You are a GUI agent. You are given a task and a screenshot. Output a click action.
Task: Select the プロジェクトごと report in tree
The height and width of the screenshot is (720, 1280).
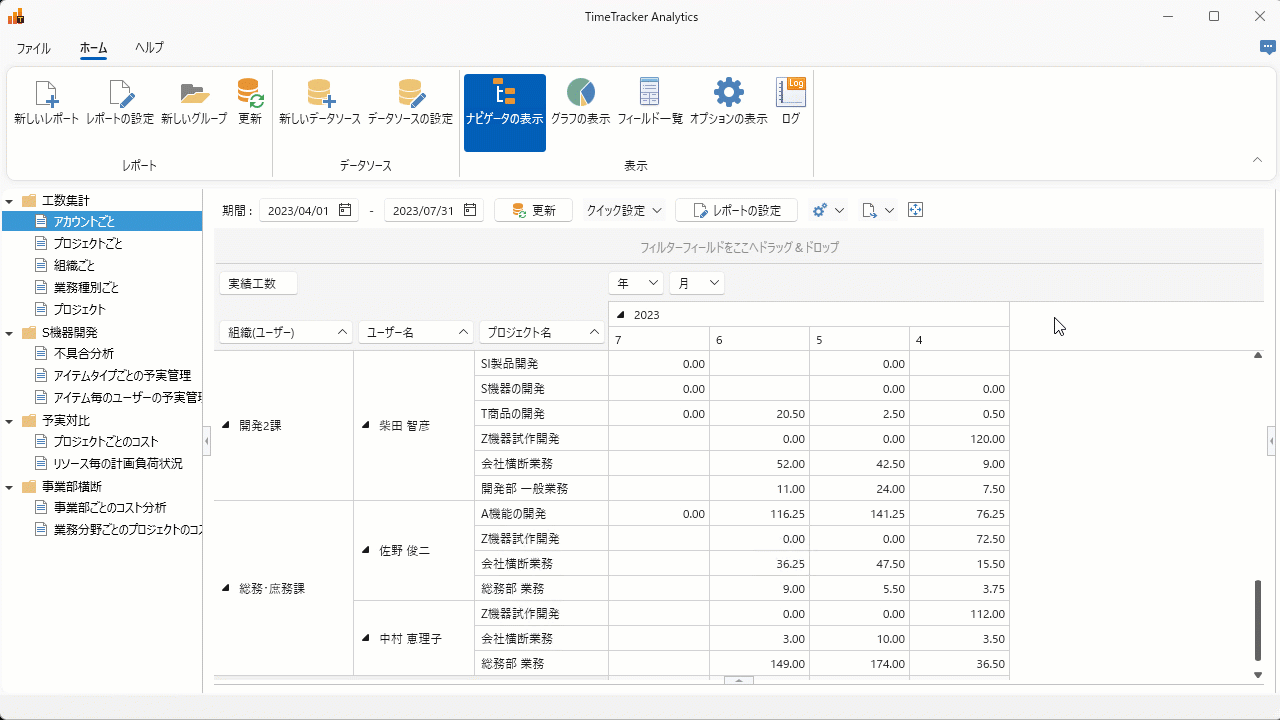(88, 244)
